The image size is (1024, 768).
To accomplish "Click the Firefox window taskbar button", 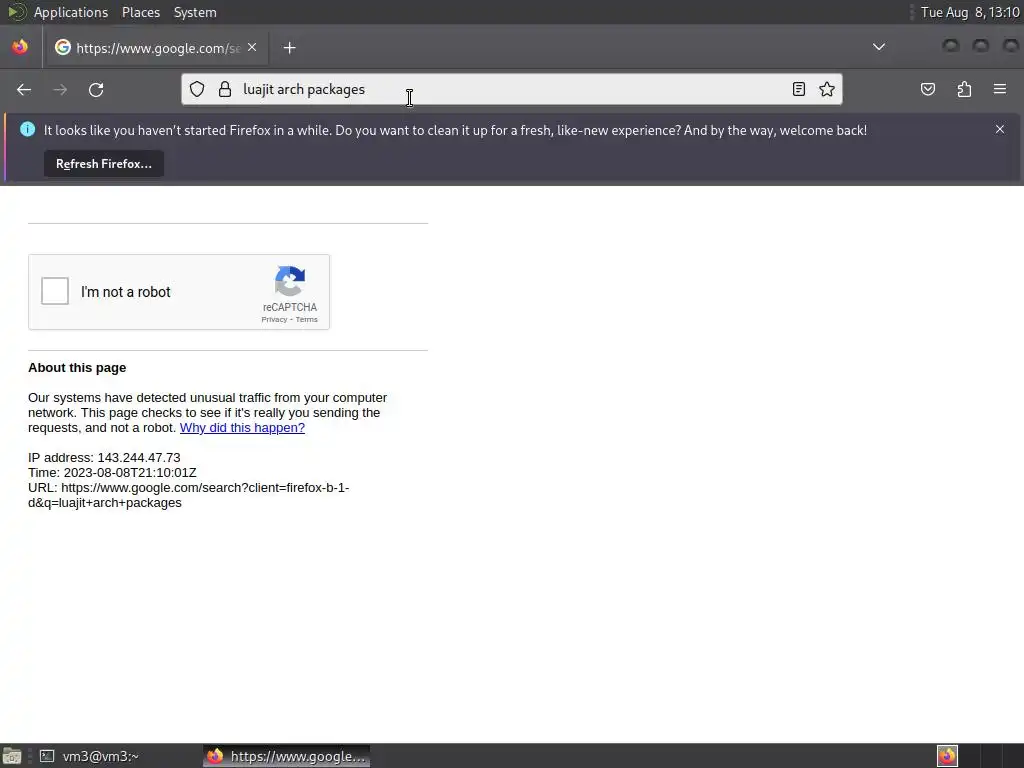I will (286, 756).
